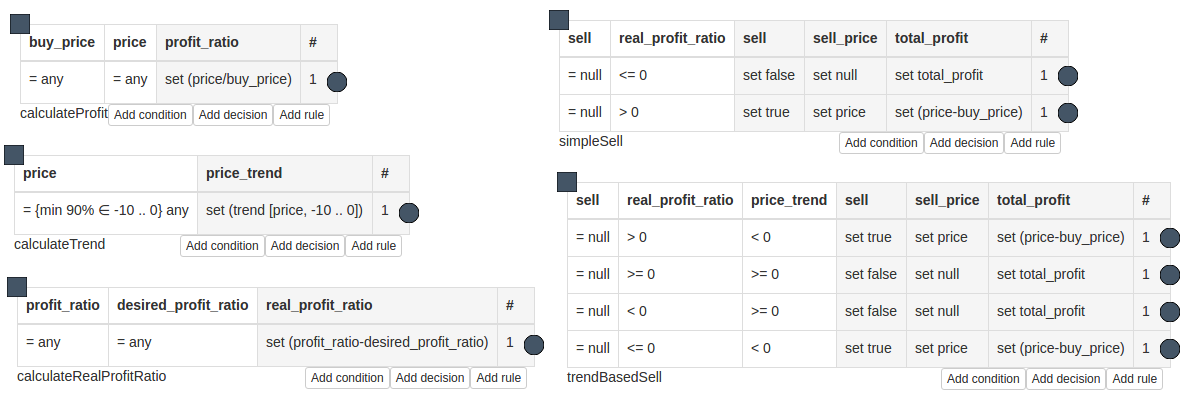This screenshot has width=1191, height=402.
Task: Click the dot on the first trendBasedSell rule
Action: tap(1170, 238)
